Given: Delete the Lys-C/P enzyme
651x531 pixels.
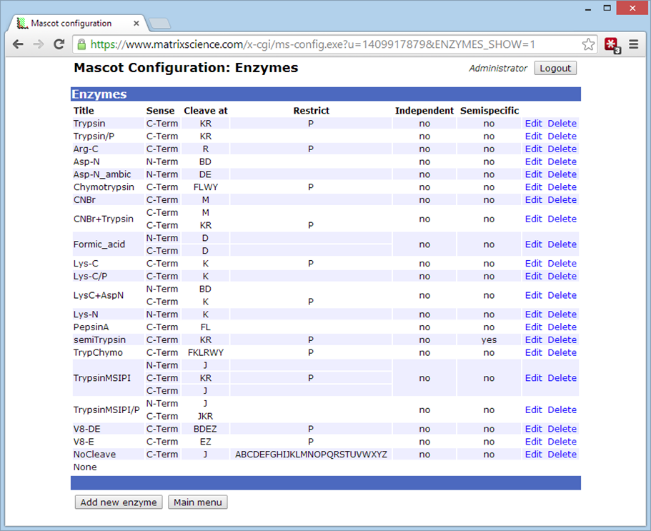Looking at the screenshot, I should pos(562,277).
